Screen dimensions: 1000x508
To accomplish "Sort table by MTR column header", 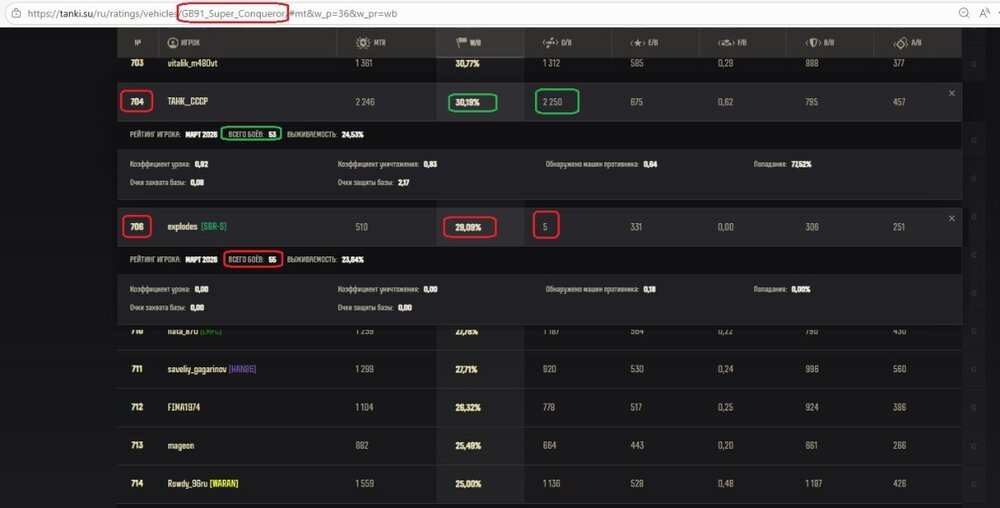I will pos(371,43).
